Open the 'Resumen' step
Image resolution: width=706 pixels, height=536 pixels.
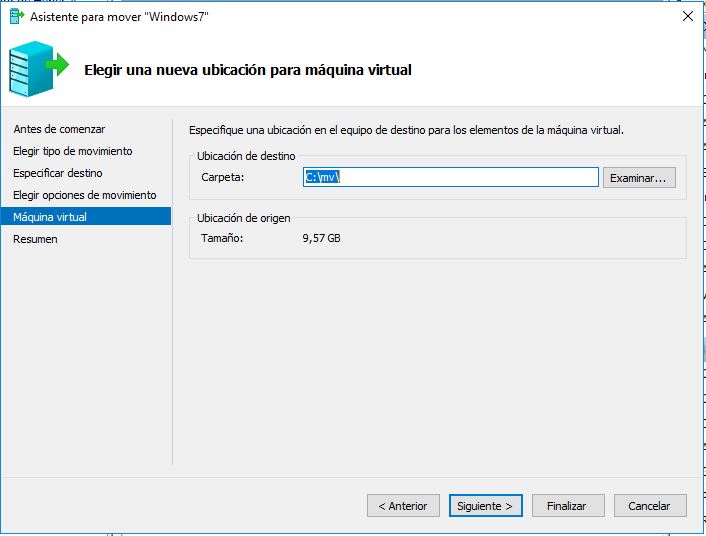pyautogui.click(x=35, y=239)
